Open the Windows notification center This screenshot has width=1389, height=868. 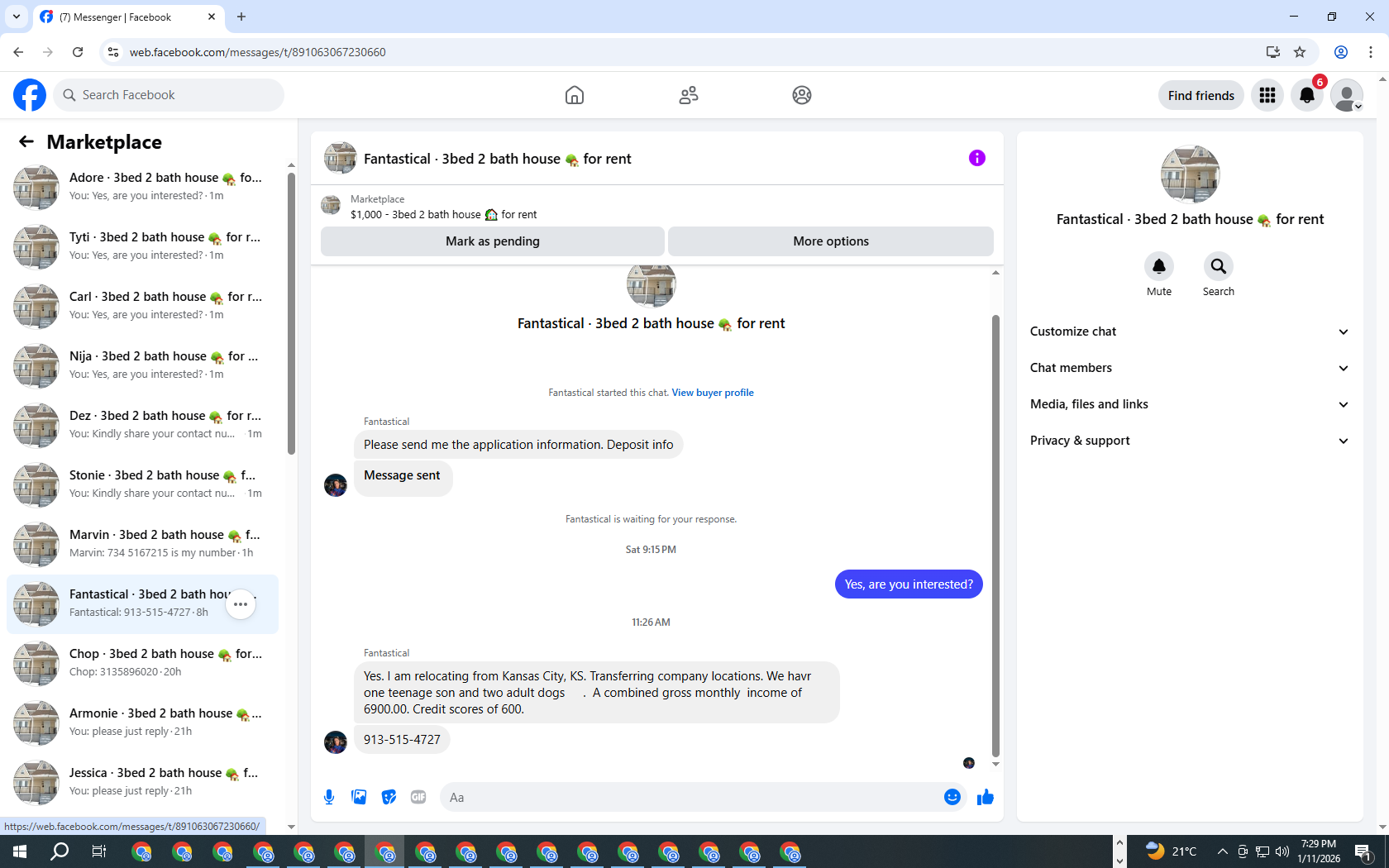tap(1364, 851)
